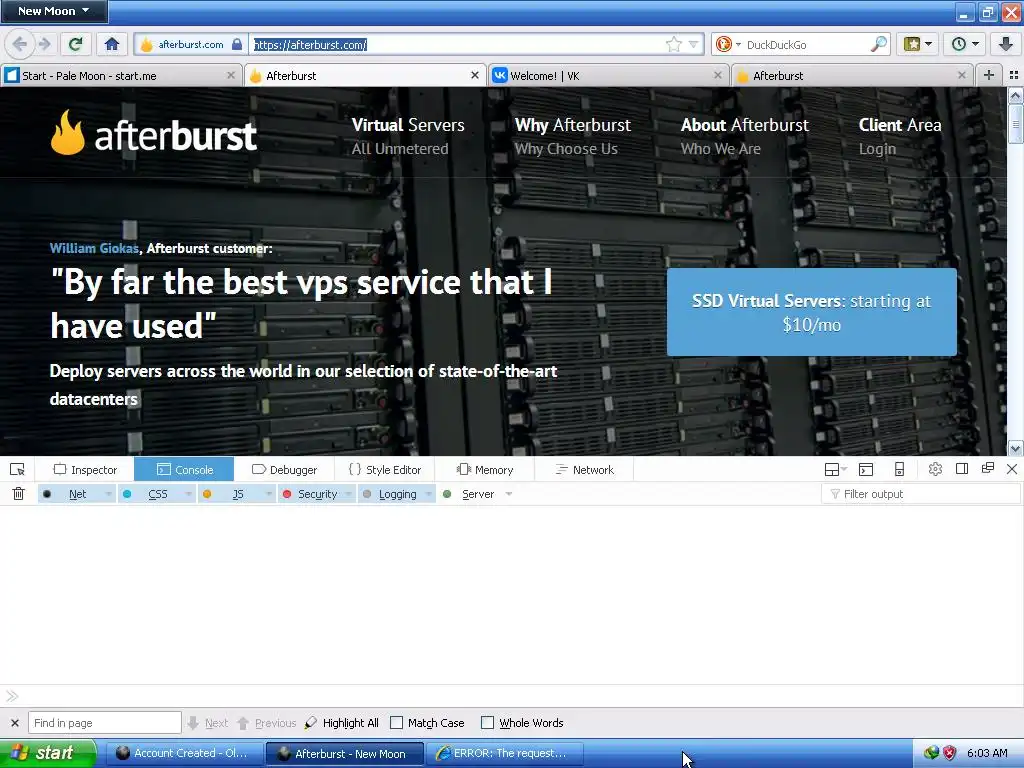Toggle the JS message filter

coord(229,494)
